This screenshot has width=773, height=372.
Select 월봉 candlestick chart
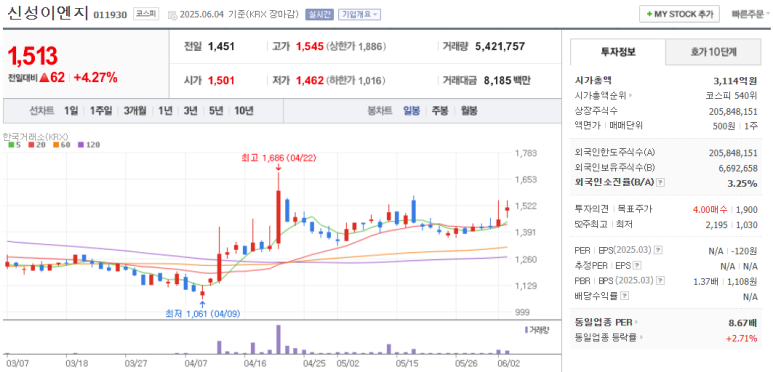click(x=469, y=110)
